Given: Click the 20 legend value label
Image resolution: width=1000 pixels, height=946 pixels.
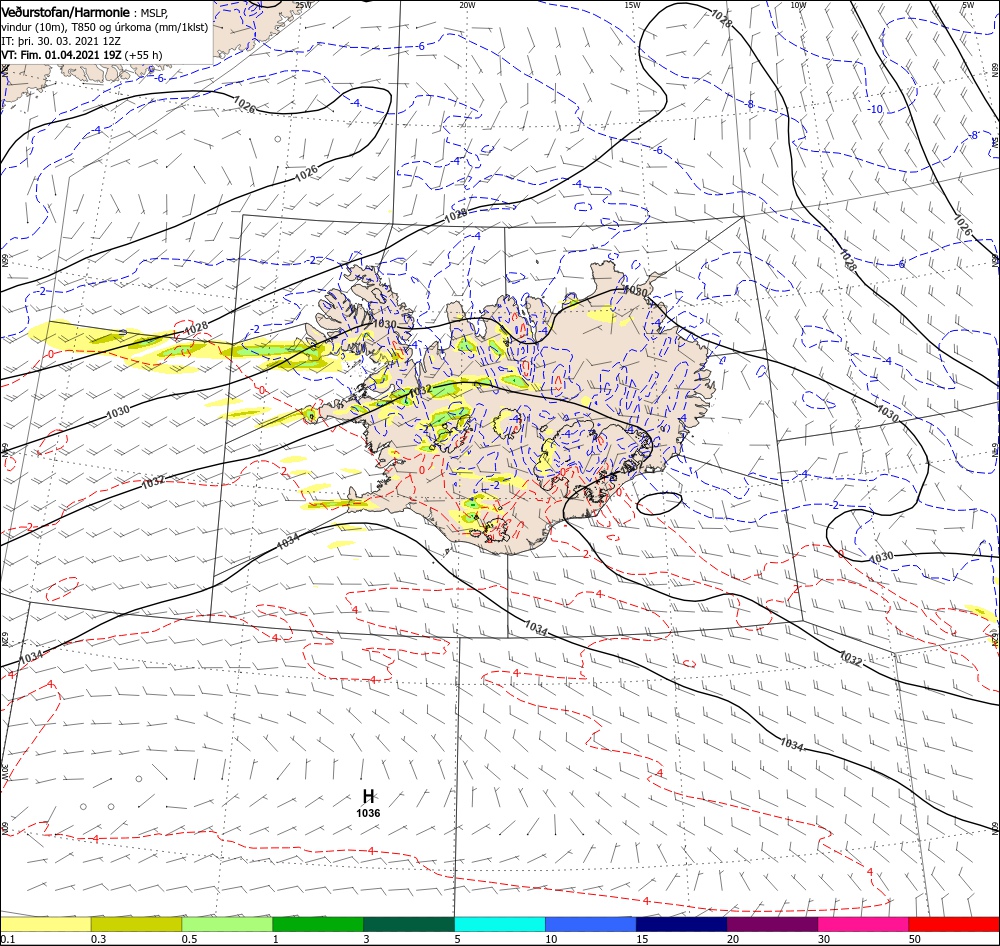Looking at the screenshot, I should 733,939.
